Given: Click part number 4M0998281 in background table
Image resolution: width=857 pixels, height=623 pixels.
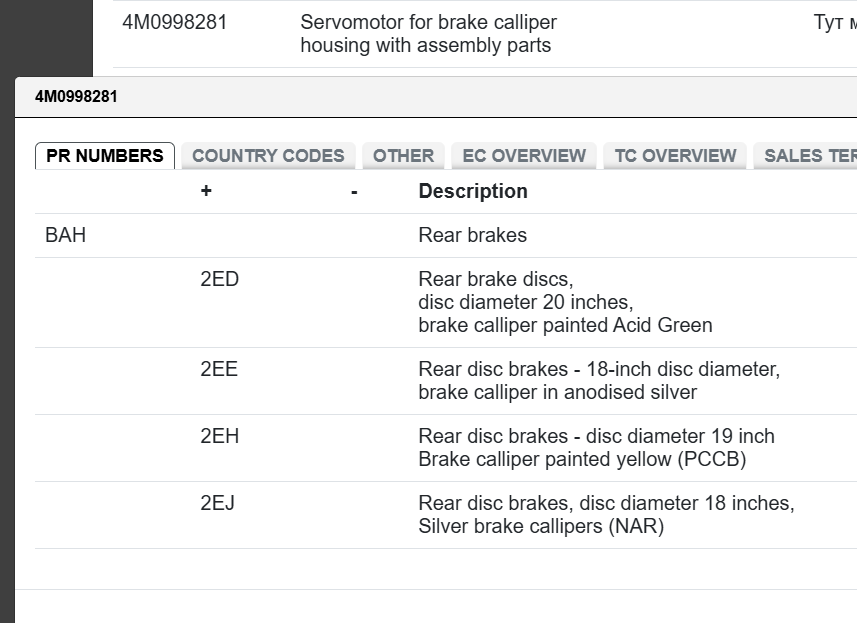Looking at the screenshot, I should [175, 22].
